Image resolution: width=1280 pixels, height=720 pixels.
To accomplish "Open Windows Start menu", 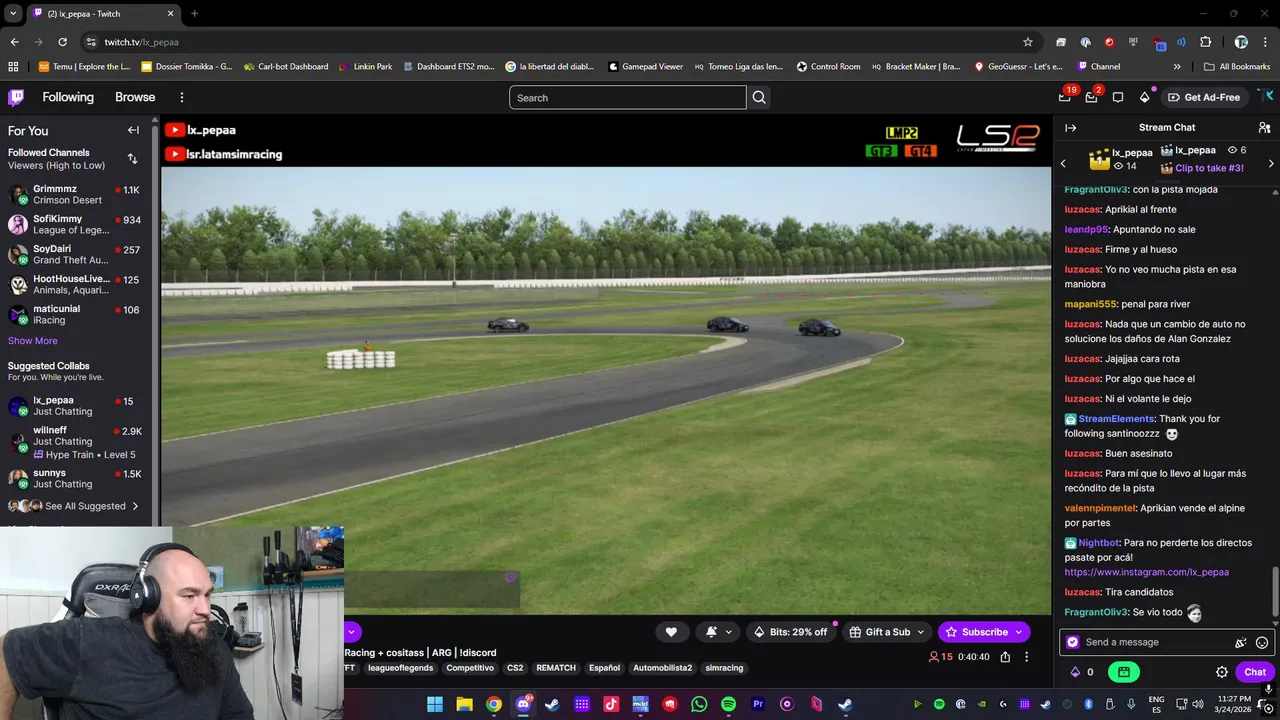I will (435, 705).
